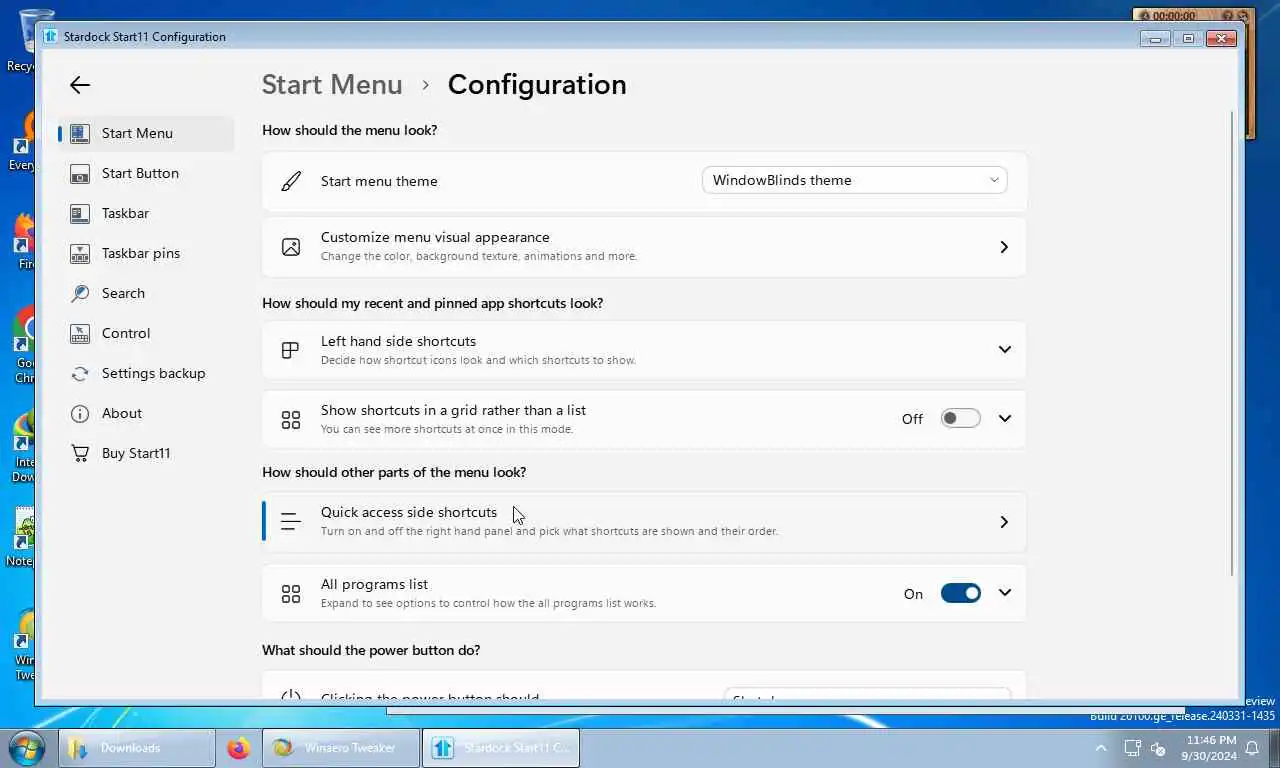Open Firefox from the taskbar

pos(238,748)
